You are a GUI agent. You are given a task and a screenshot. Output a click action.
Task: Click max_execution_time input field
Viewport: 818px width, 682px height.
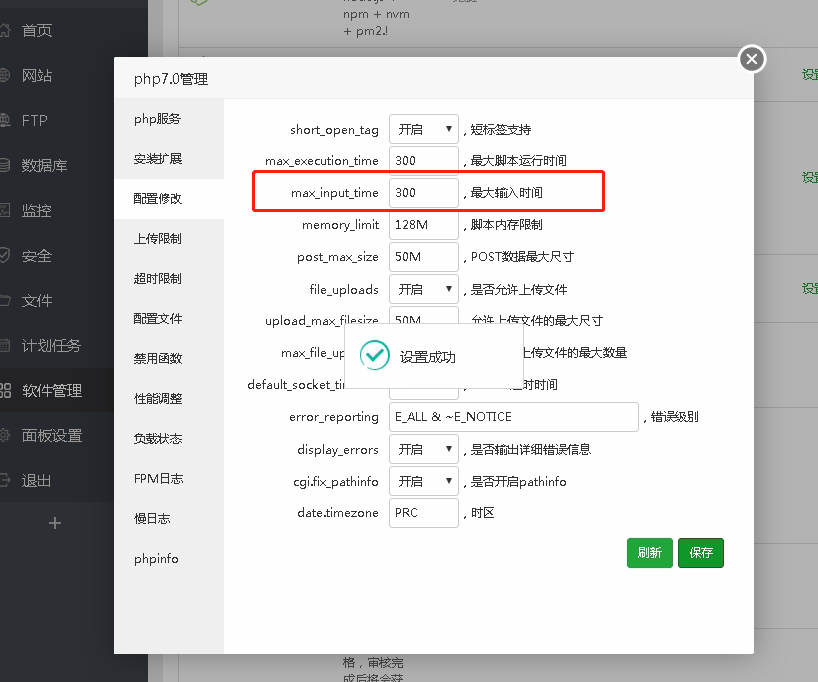point(424,161)
